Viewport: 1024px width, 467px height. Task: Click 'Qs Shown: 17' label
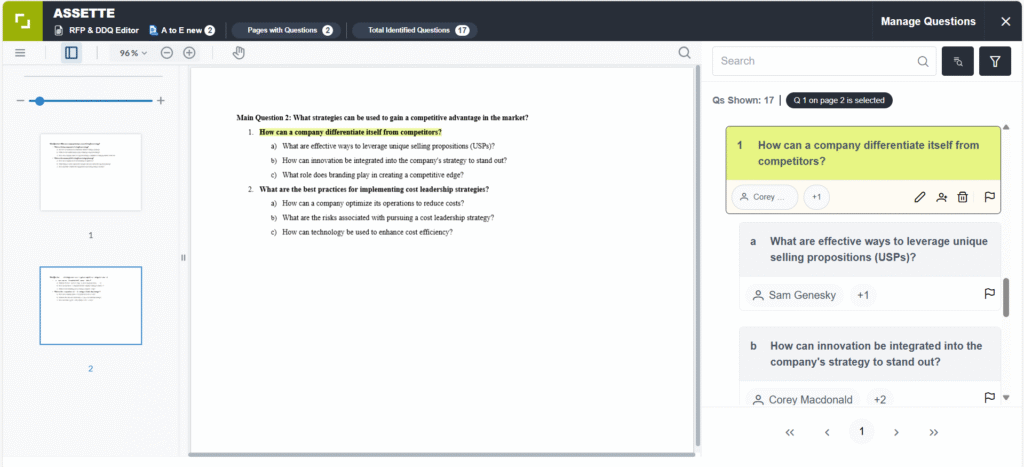[743, 101]
